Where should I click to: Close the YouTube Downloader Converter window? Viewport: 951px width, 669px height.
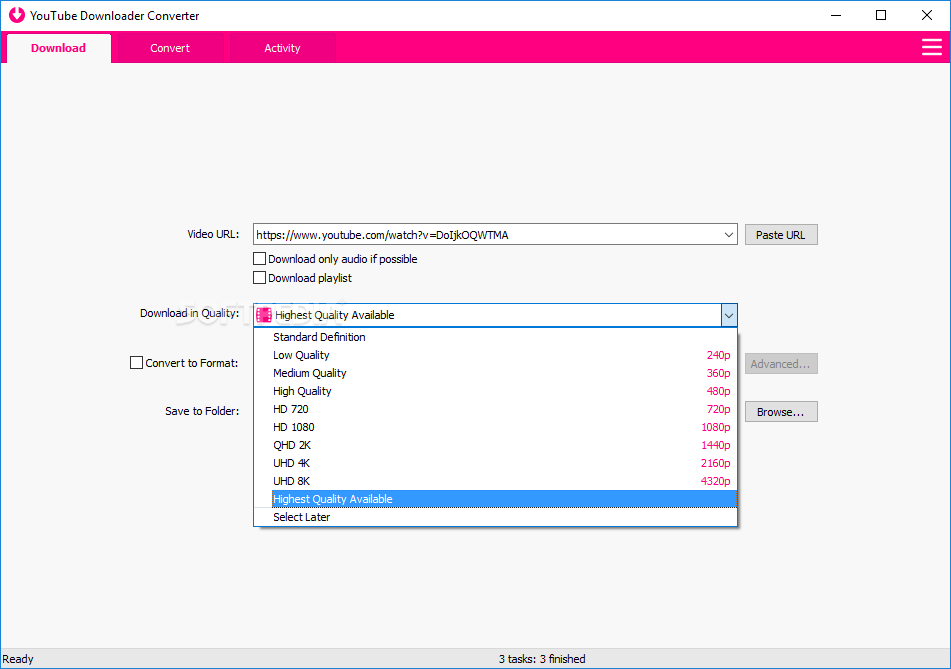927,15
